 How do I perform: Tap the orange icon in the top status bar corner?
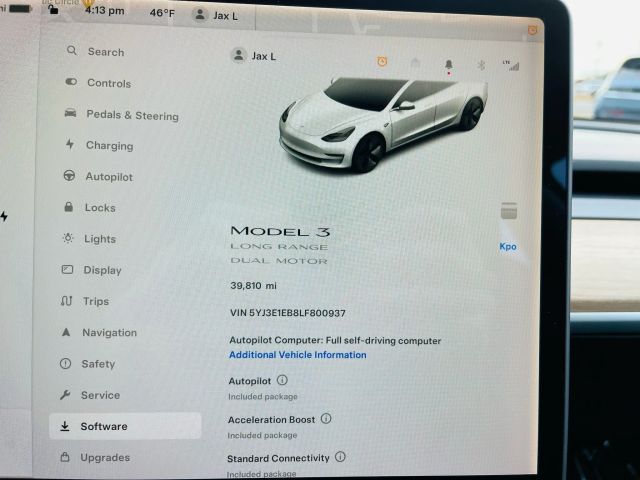pyautogui.click(x=533, y=30)
